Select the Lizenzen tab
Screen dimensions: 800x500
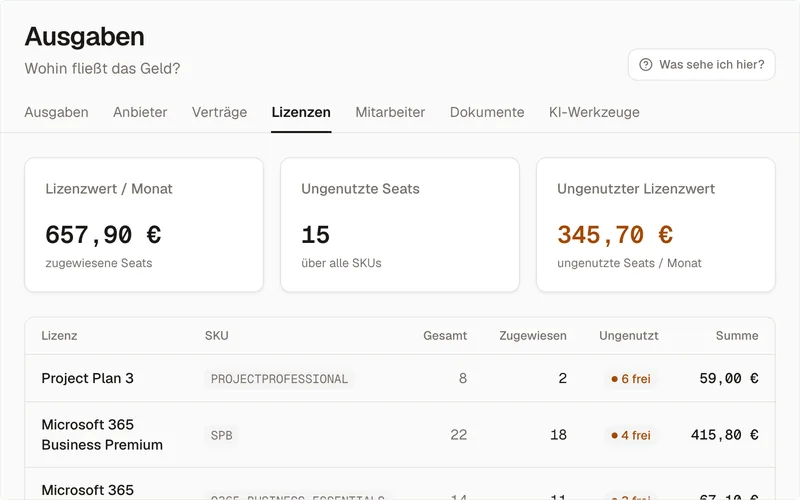pyautogui.click(x=301, y=112)
